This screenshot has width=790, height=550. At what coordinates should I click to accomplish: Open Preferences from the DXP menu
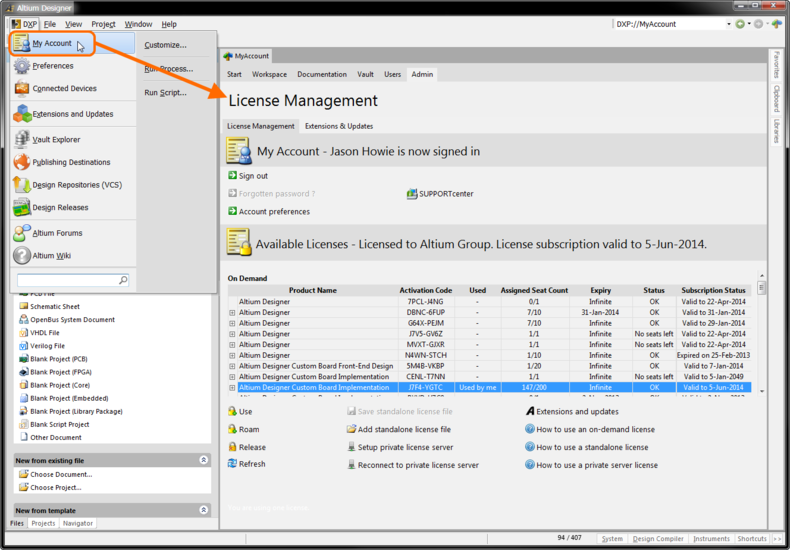[52, 66]
